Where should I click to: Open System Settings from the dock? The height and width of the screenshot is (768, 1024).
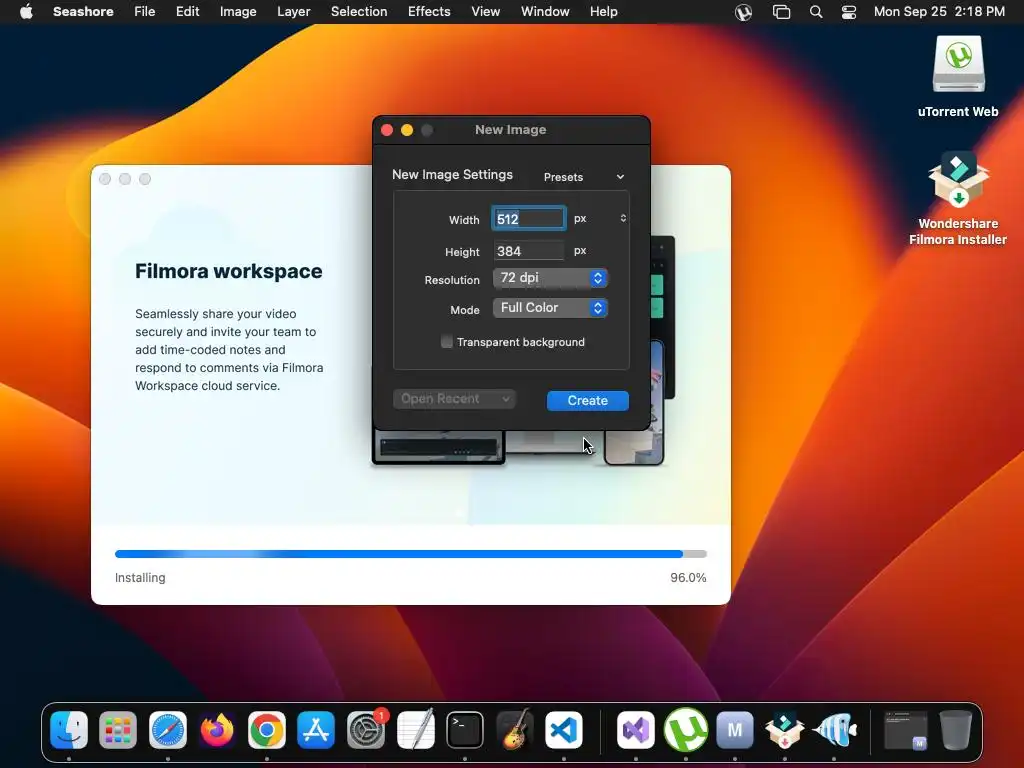point(366,729)
